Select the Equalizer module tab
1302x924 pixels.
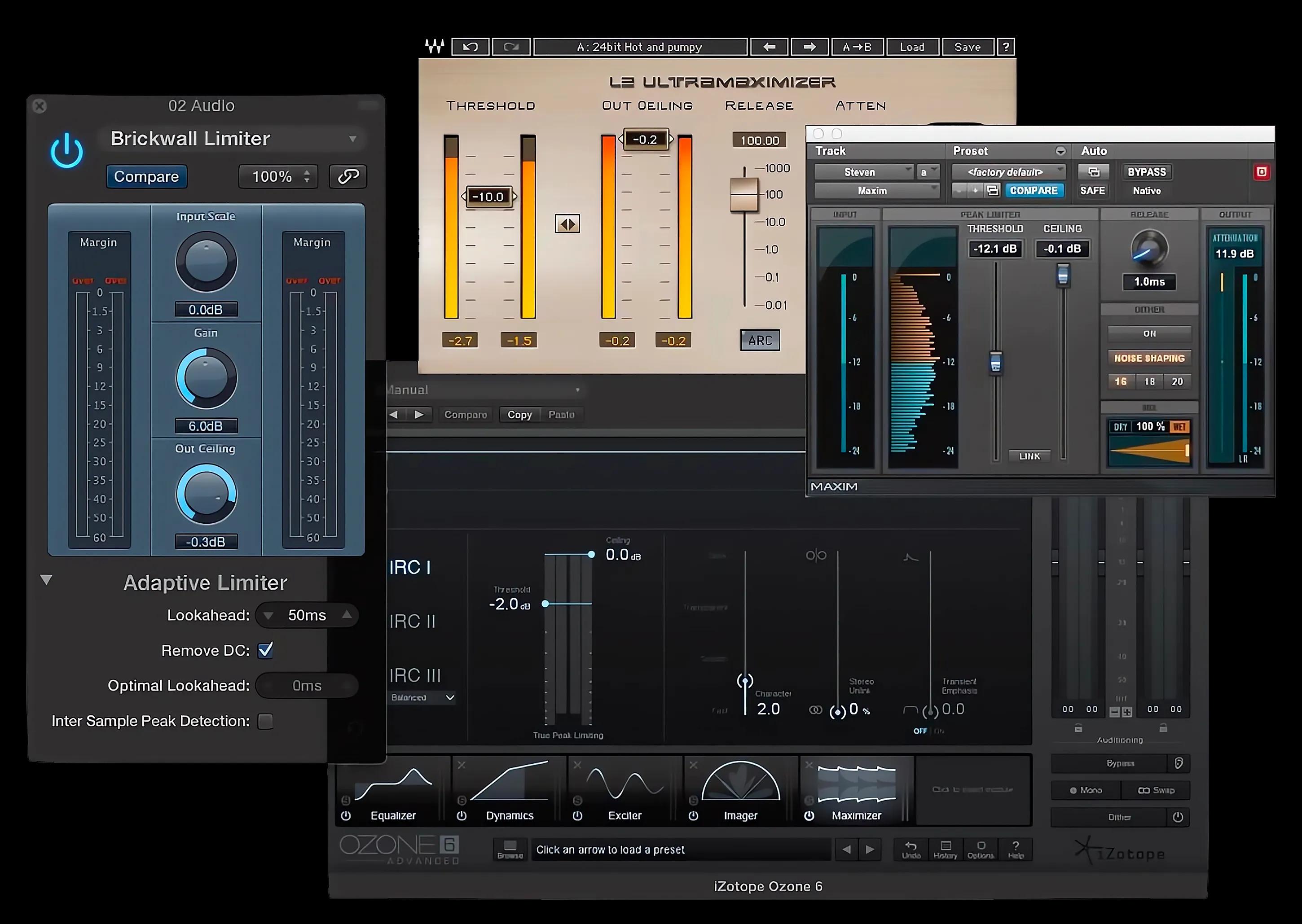tap(393, 792)
